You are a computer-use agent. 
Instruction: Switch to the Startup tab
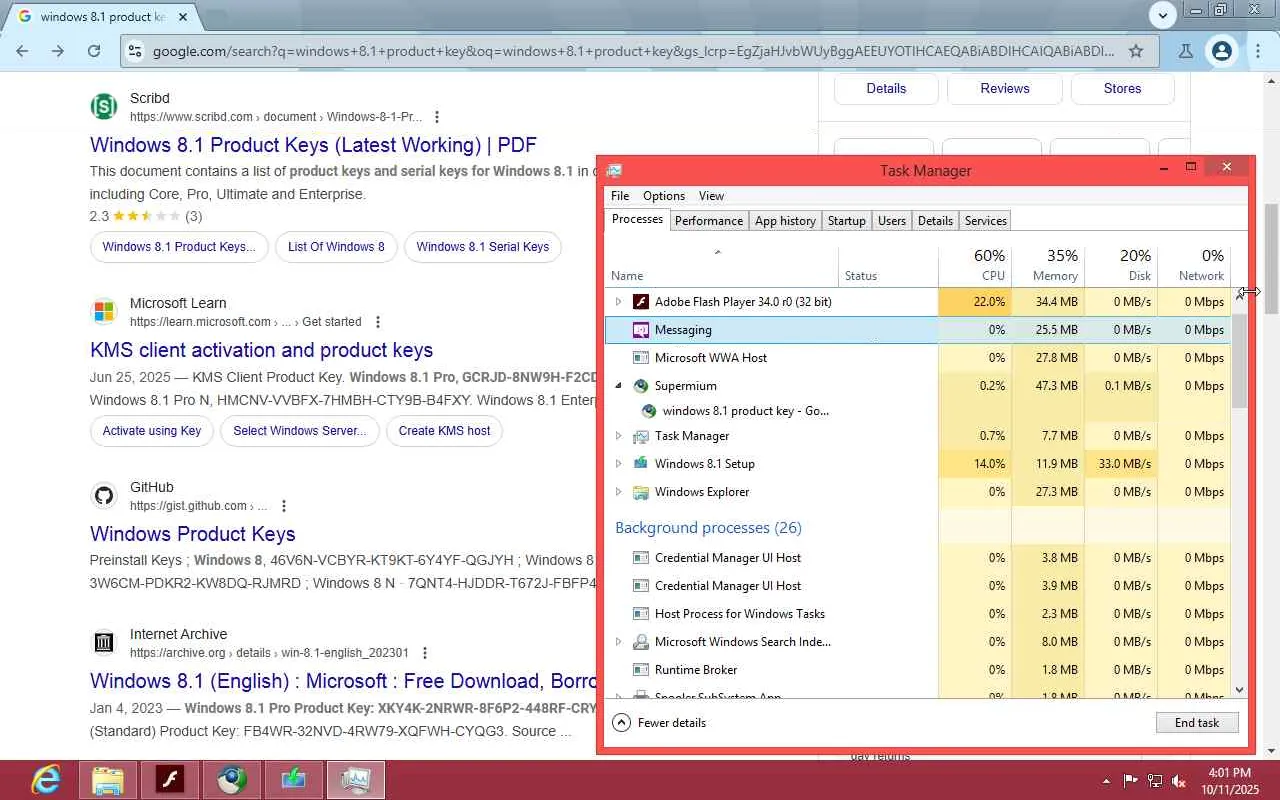[847, 221]
